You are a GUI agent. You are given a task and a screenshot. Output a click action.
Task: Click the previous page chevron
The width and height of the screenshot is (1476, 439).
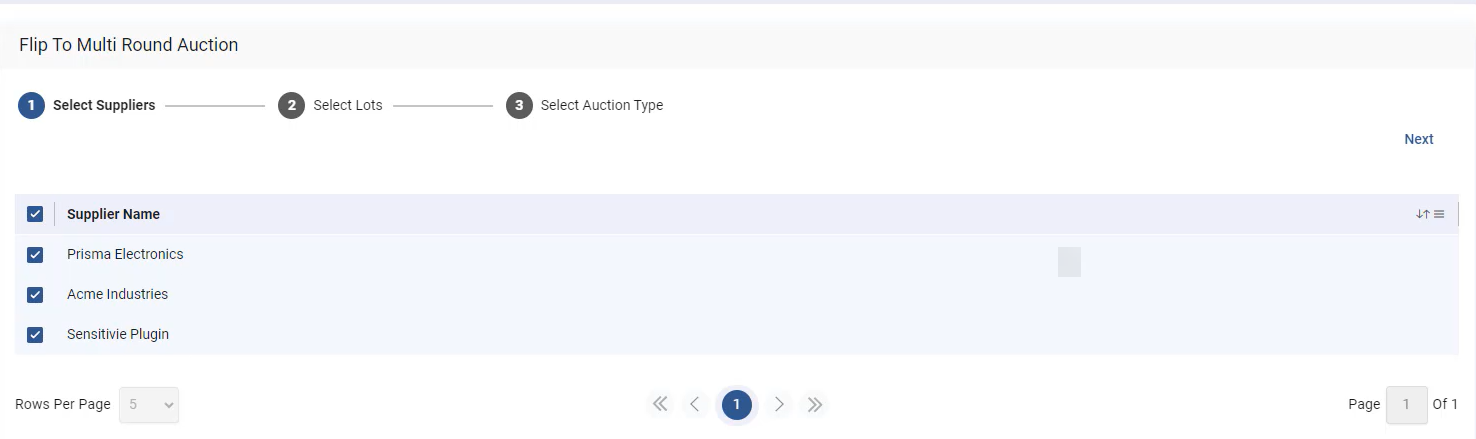click(x=695, y=404)
